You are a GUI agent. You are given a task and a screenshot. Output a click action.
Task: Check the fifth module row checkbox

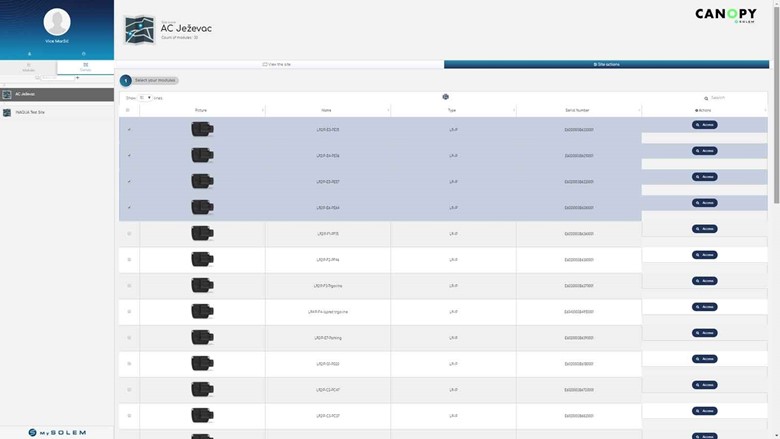pos(129,234)
